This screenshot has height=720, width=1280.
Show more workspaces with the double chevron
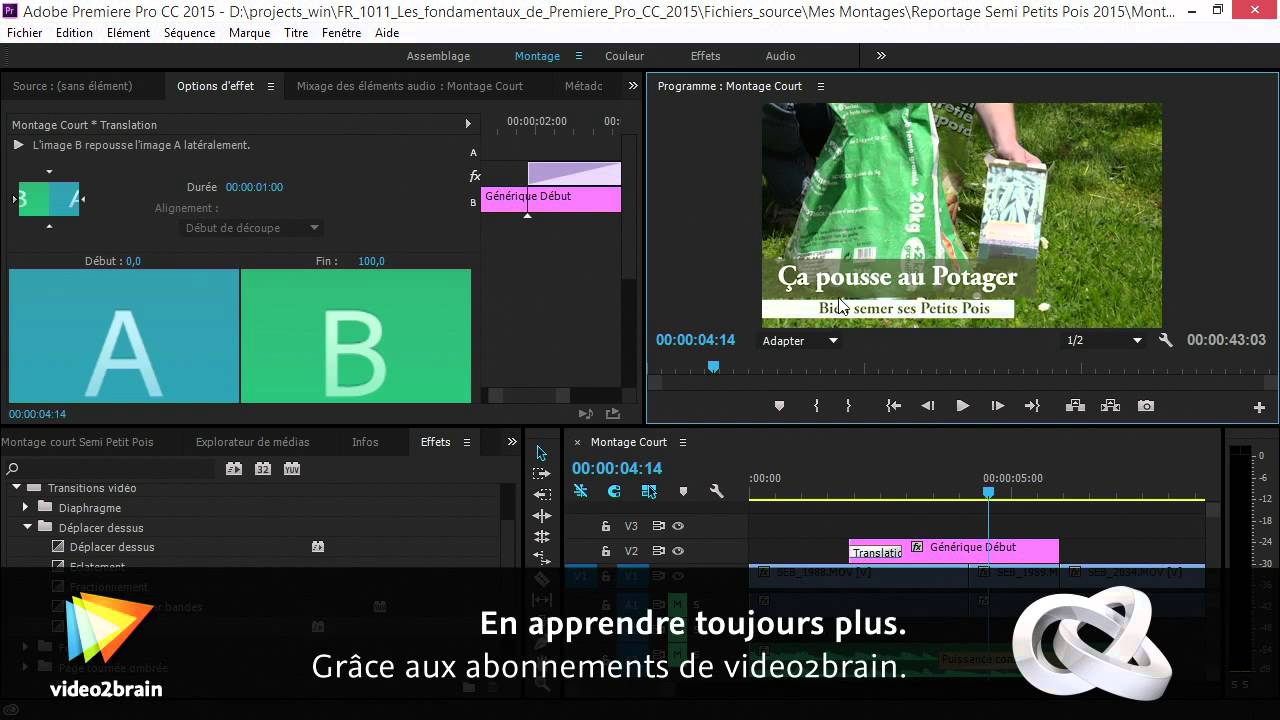[x=881, y=56]
